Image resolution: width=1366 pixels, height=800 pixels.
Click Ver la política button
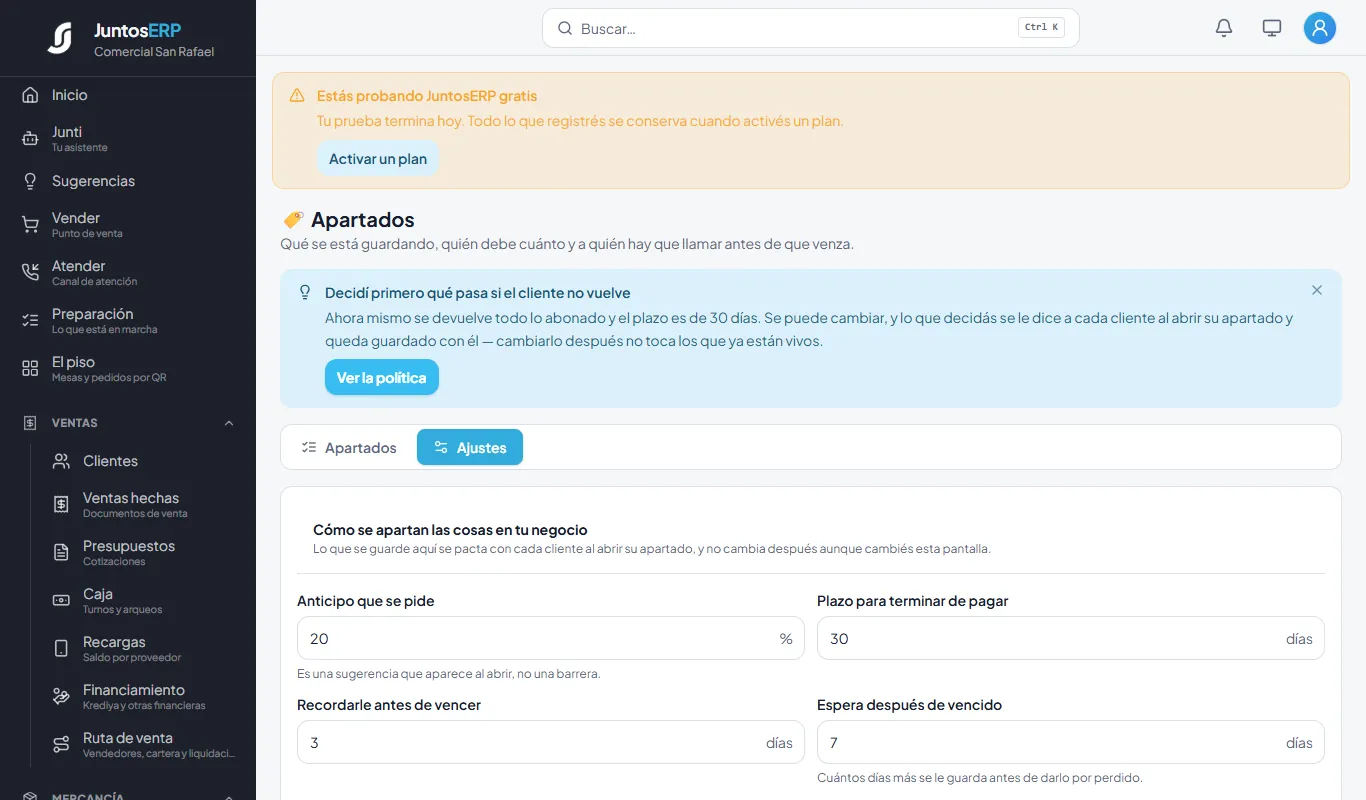pos(382,377)
